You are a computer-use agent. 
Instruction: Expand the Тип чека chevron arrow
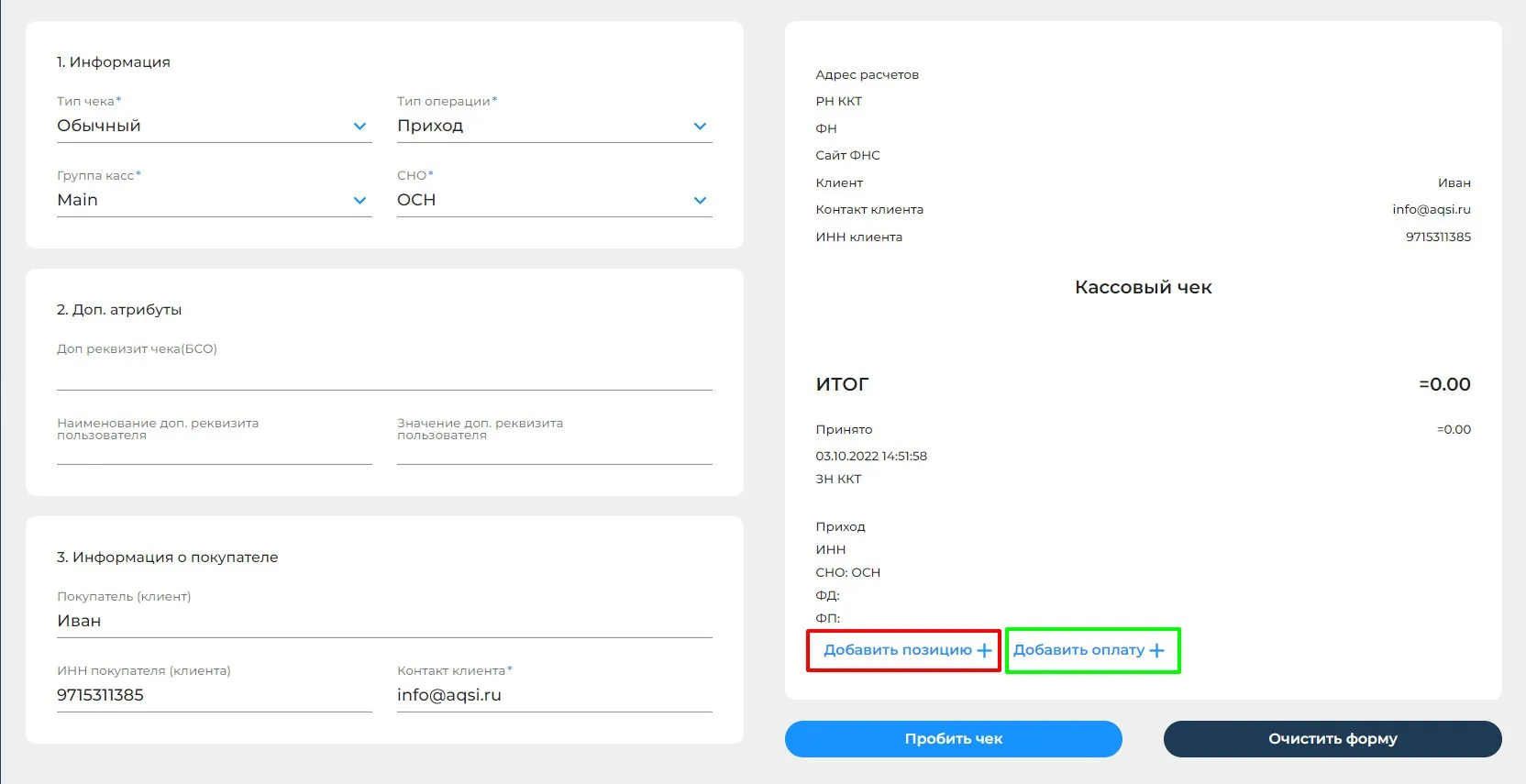[x=359, y=127]
